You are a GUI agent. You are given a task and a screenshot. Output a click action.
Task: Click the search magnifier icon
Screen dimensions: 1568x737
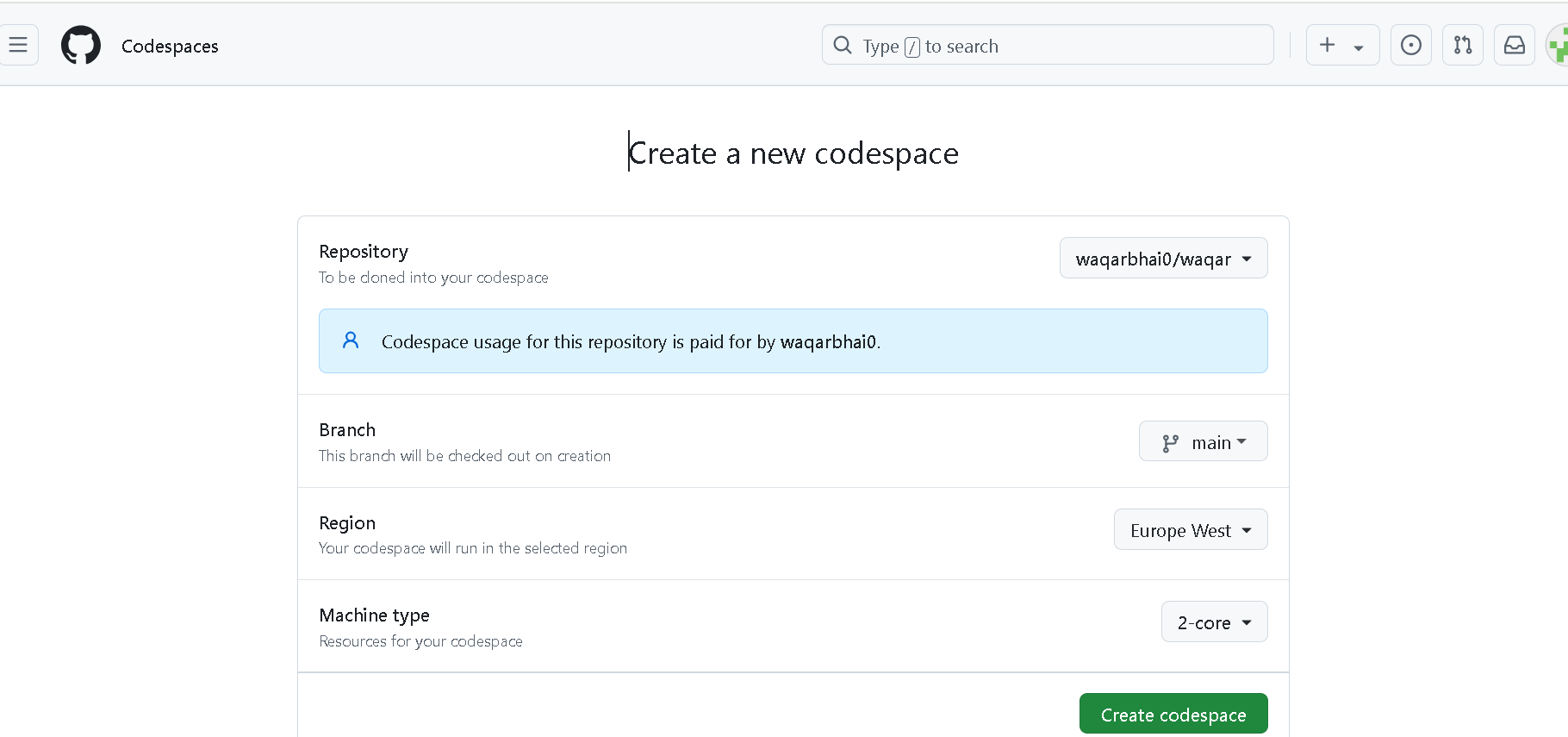click(843, 45)
